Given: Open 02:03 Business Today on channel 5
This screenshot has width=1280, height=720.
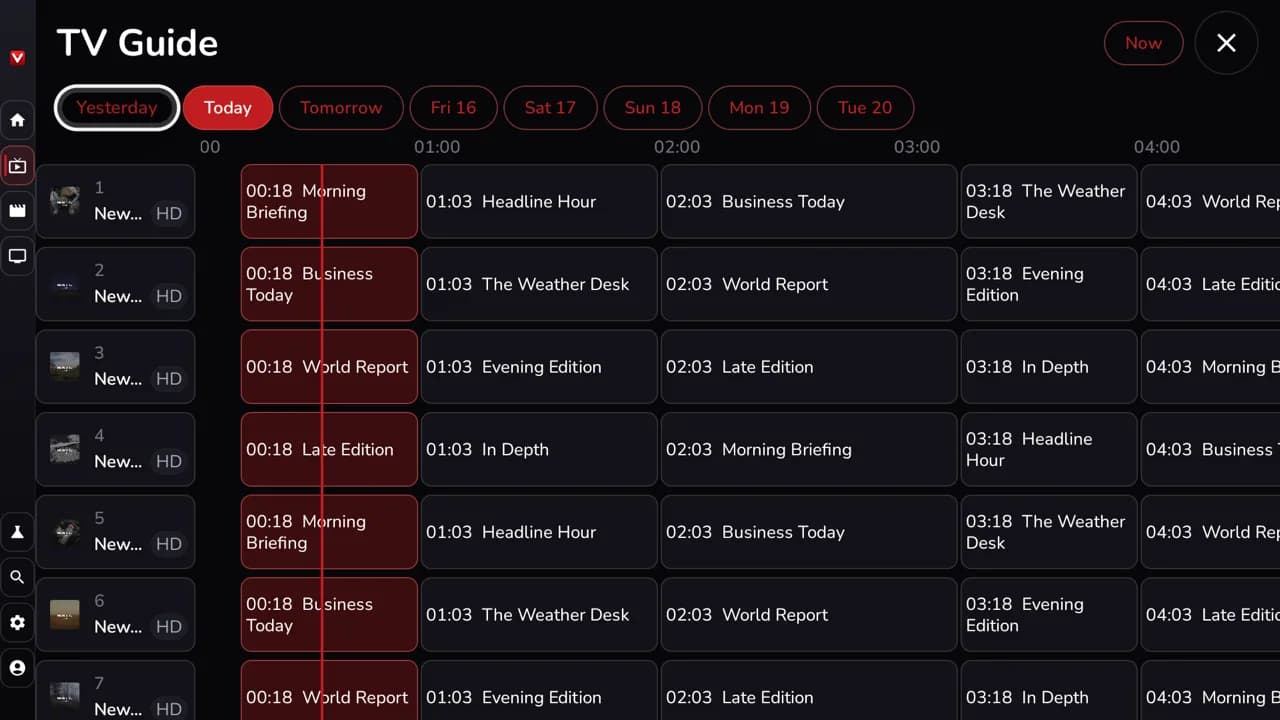Looking at the screenshot, I should pos(809,532).
